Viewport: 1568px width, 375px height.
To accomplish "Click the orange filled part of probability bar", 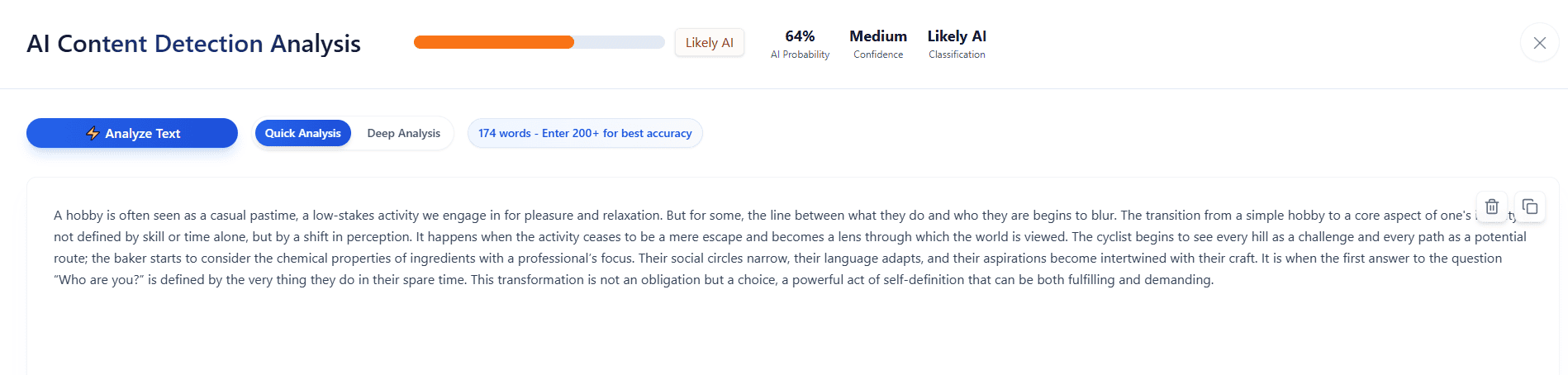I will [493, 42].
